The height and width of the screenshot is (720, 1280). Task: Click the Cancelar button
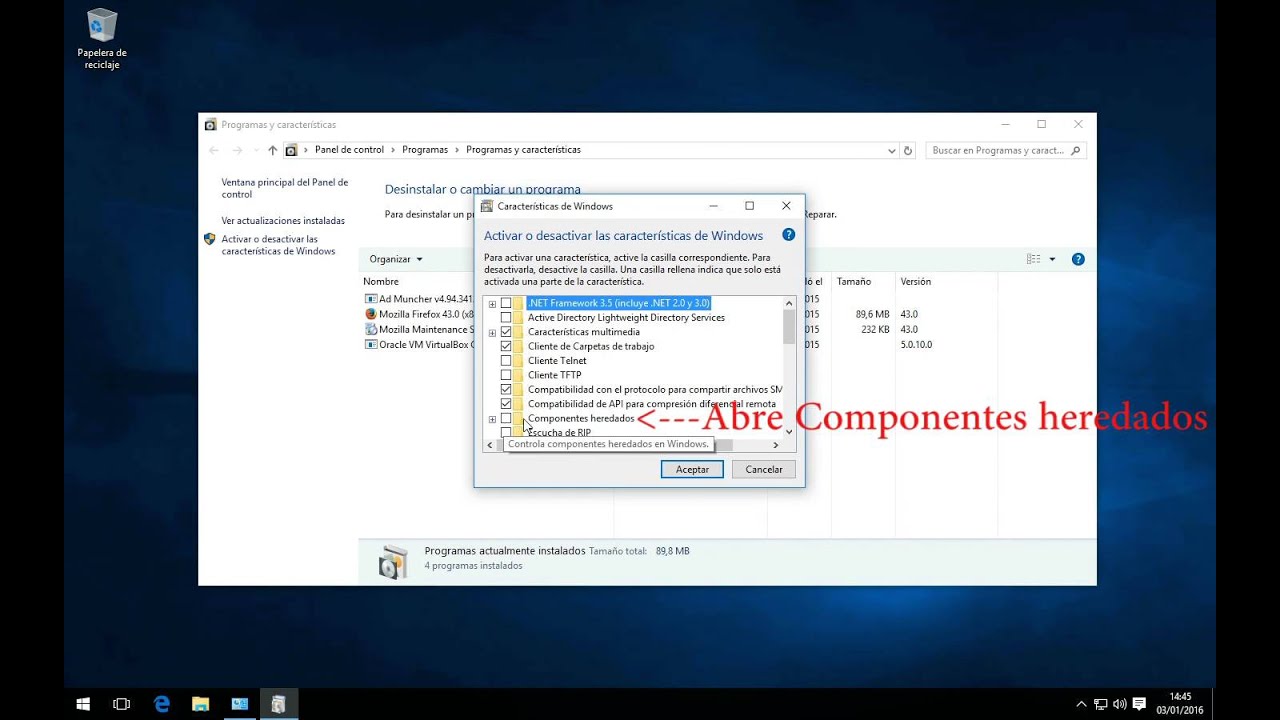click(764, 469)
